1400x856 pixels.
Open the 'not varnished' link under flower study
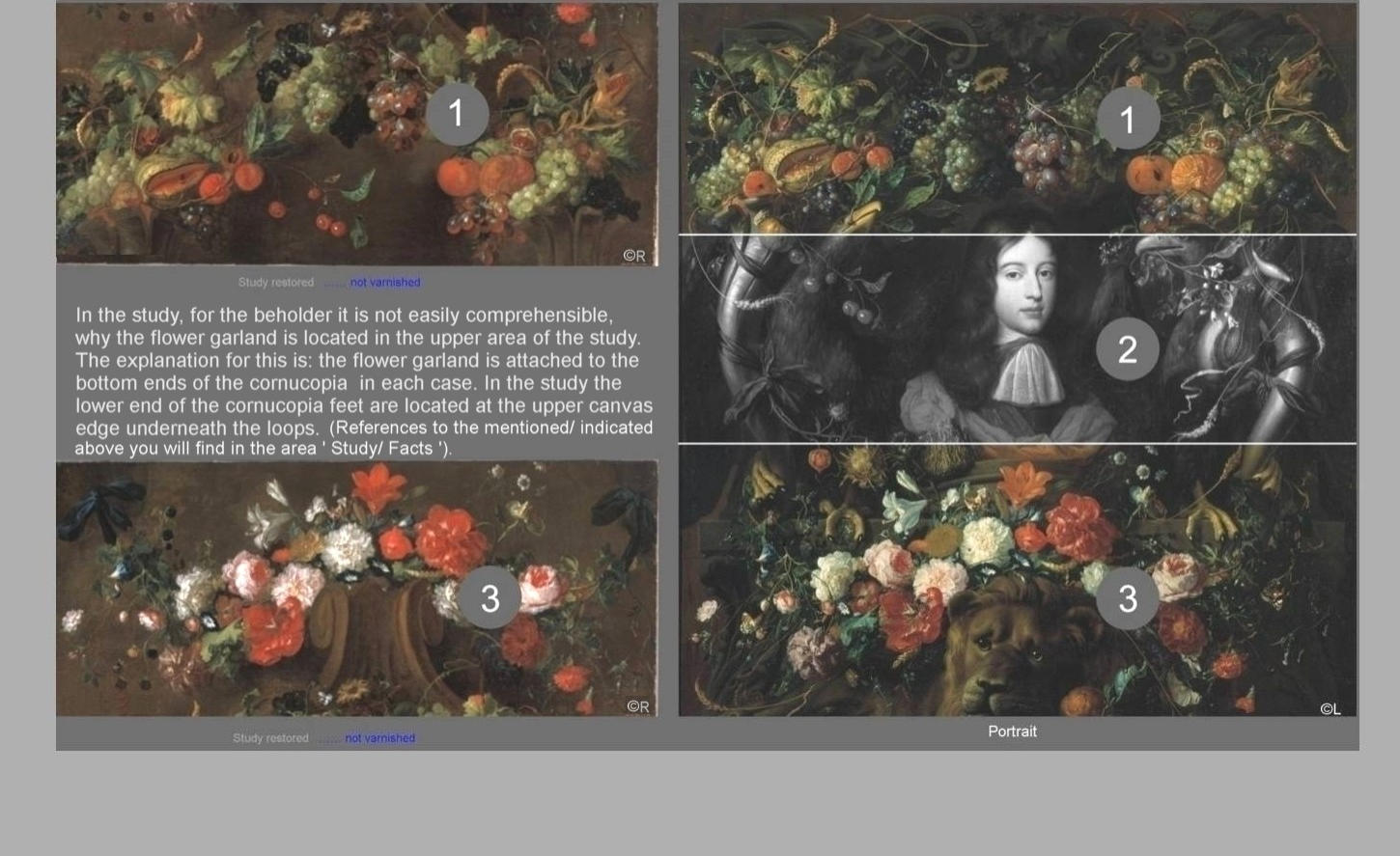coord(379,738)
